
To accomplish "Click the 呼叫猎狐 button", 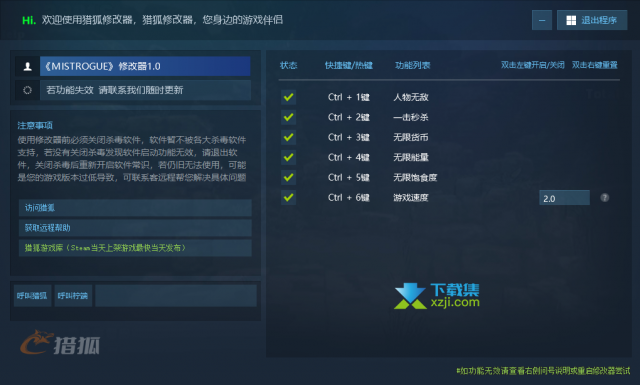I will 32,296.
